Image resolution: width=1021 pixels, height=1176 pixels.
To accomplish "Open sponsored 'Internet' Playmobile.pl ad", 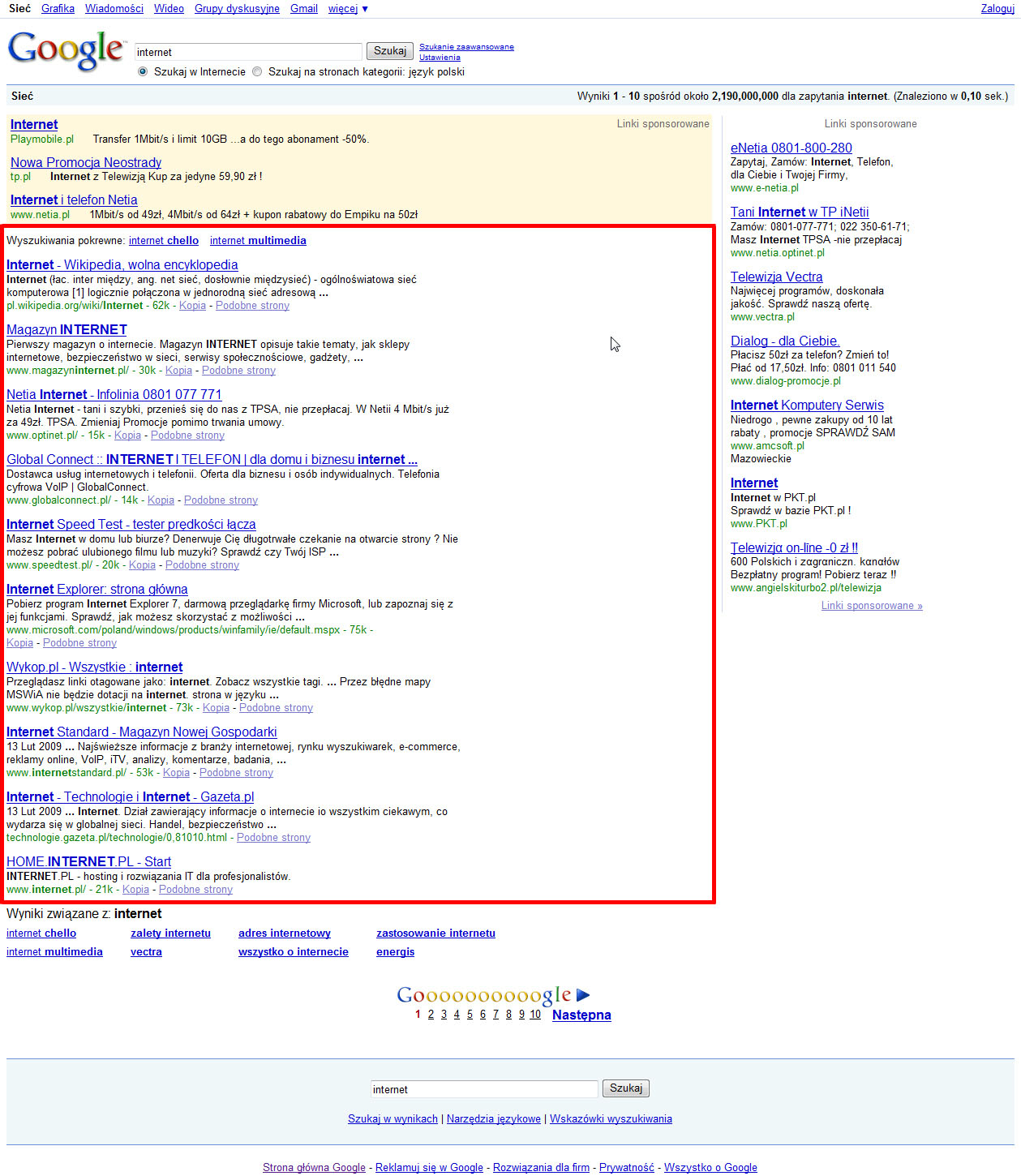I will click(34, 124).
